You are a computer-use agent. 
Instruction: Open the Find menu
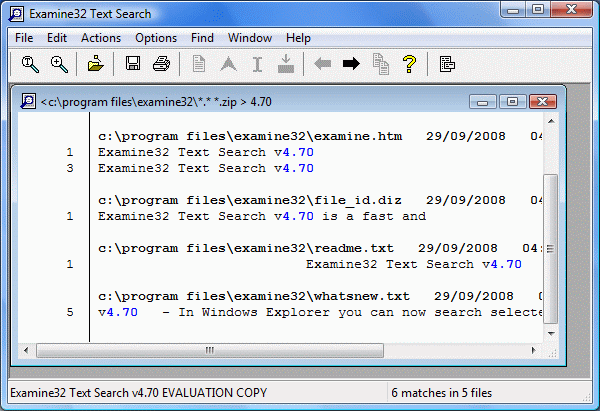coord(202,38)
